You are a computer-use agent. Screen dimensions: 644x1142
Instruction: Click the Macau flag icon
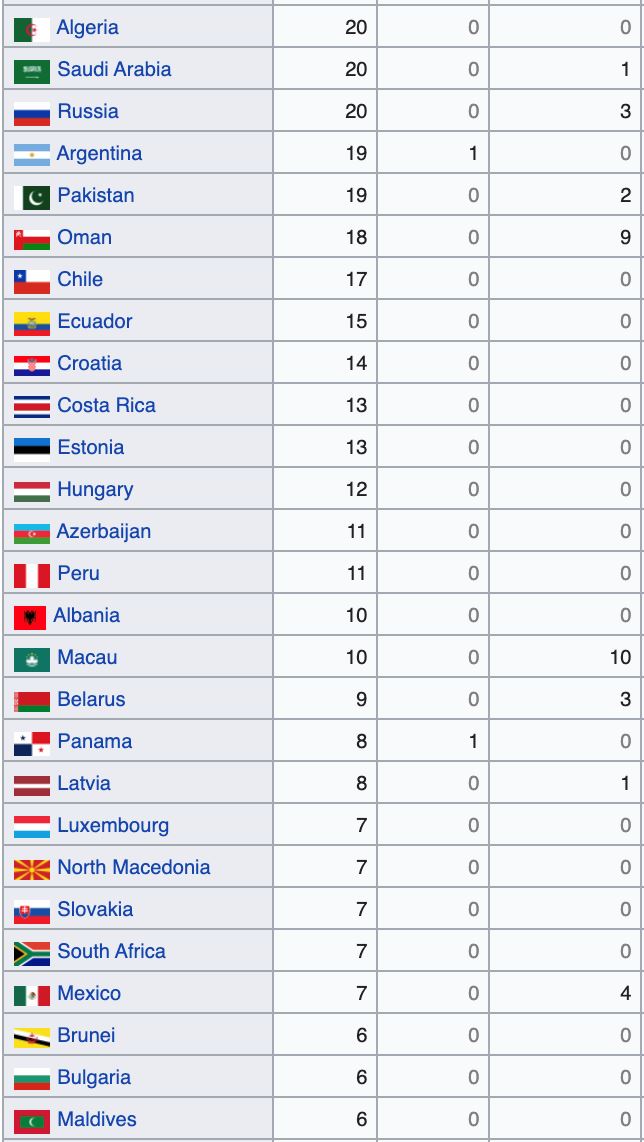click(x=31, y=658)
